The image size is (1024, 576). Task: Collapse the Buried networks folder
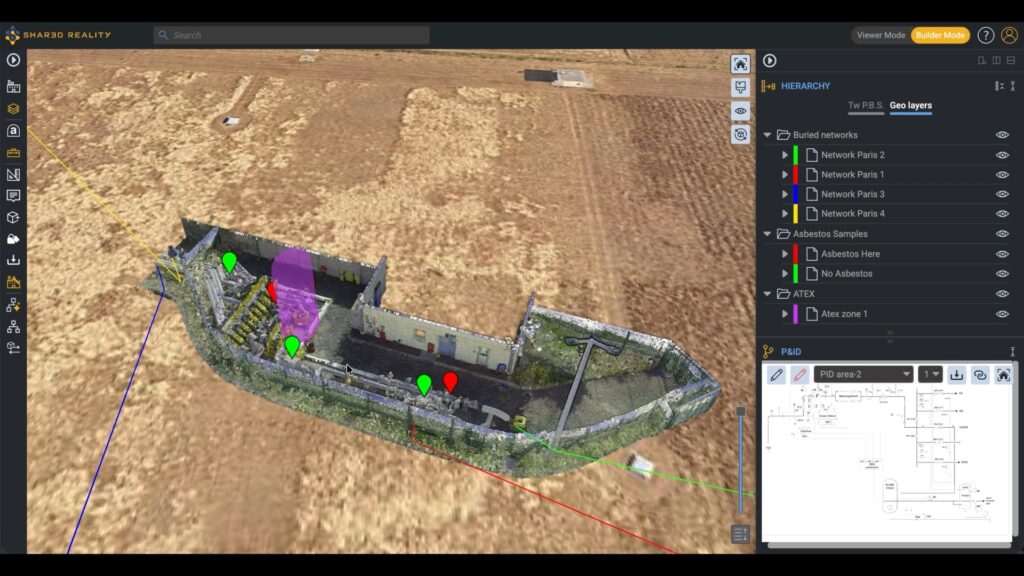(768, 134)
